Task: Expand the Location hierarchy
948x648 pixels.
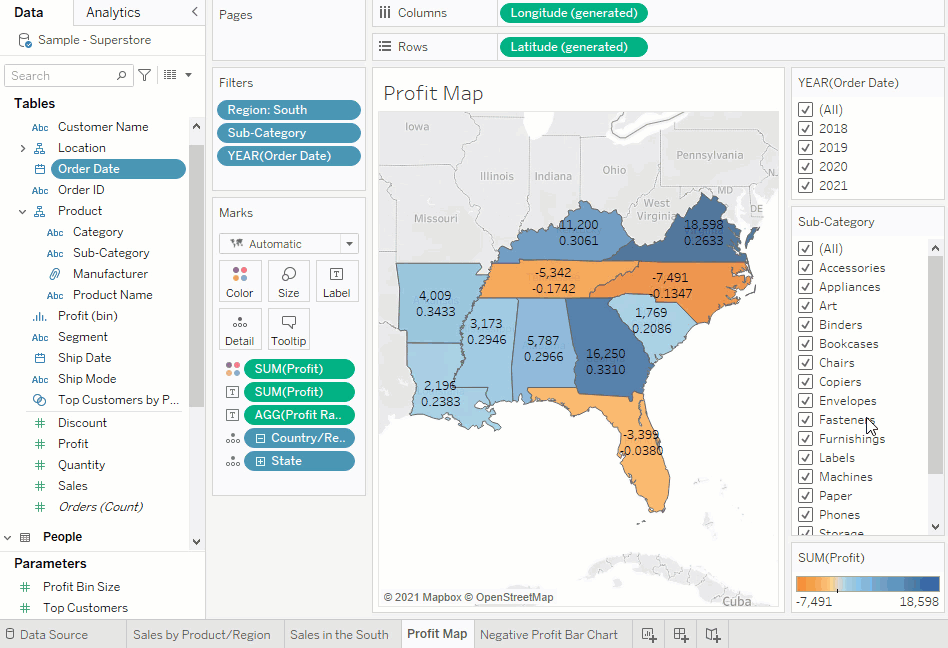Action: [x=23, y=148]
